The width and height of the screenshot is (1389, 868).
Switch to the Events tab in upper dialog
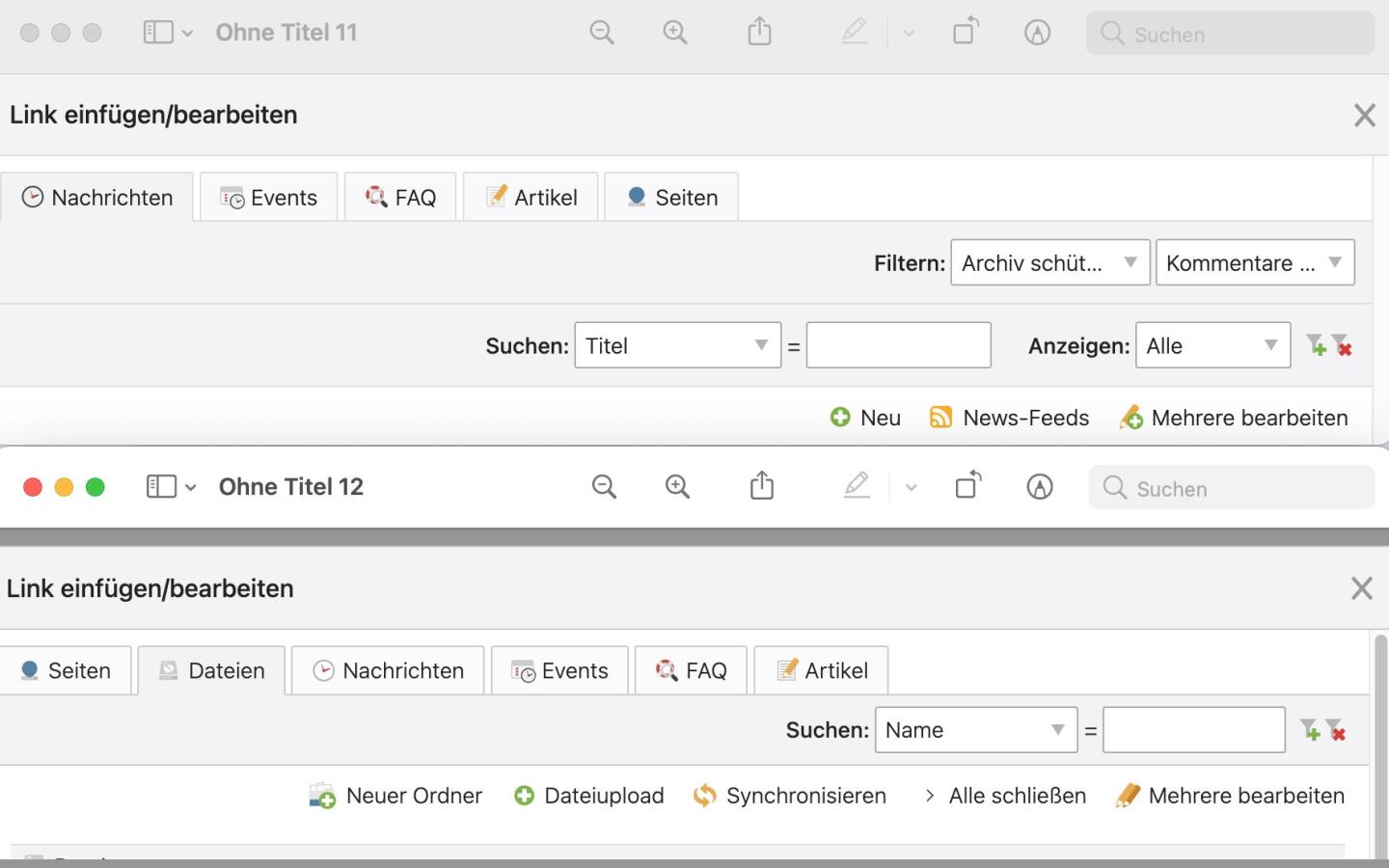point(269,198)
